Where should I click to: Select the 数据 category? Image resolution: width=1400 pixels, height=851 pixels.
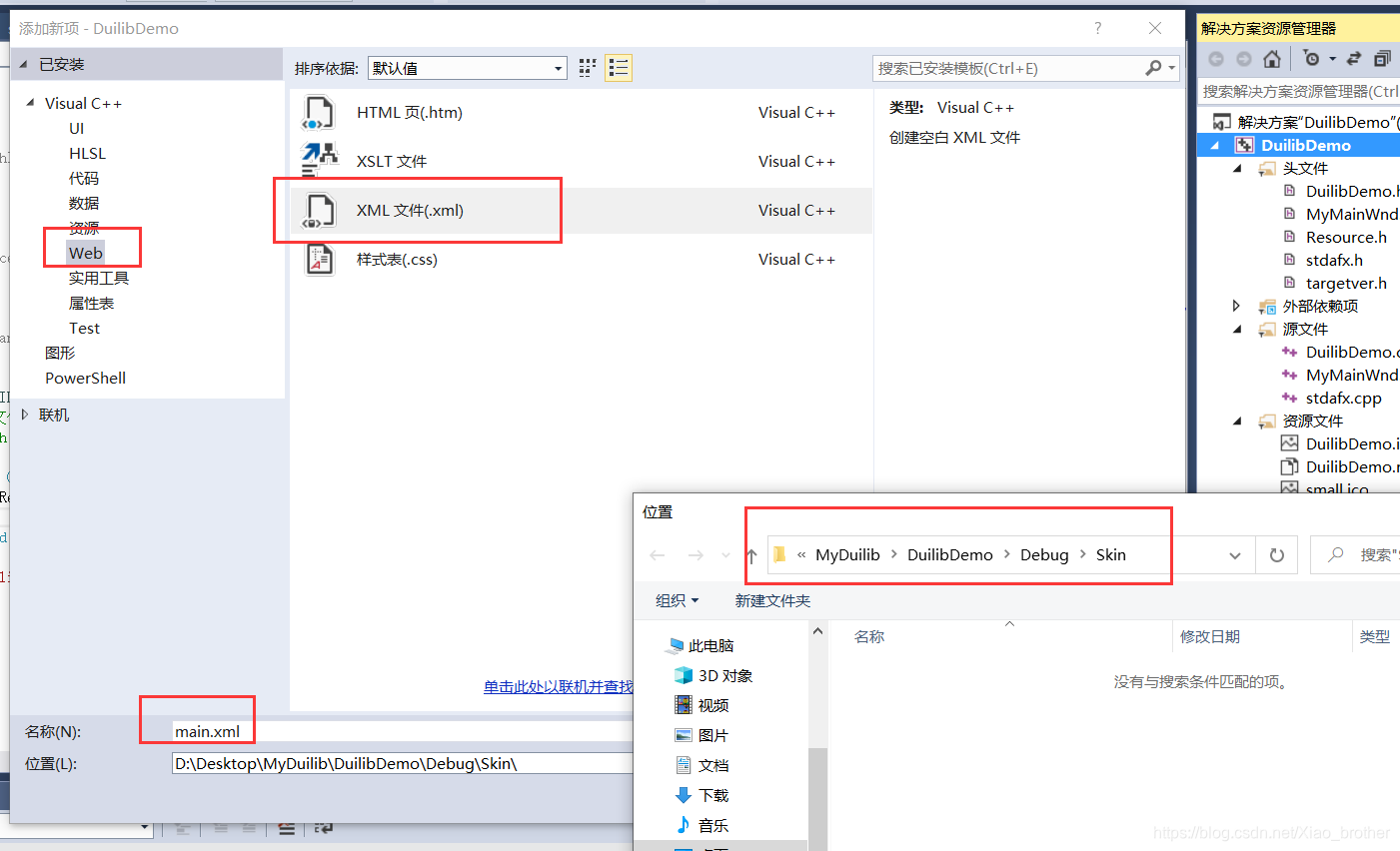(84, 203)
